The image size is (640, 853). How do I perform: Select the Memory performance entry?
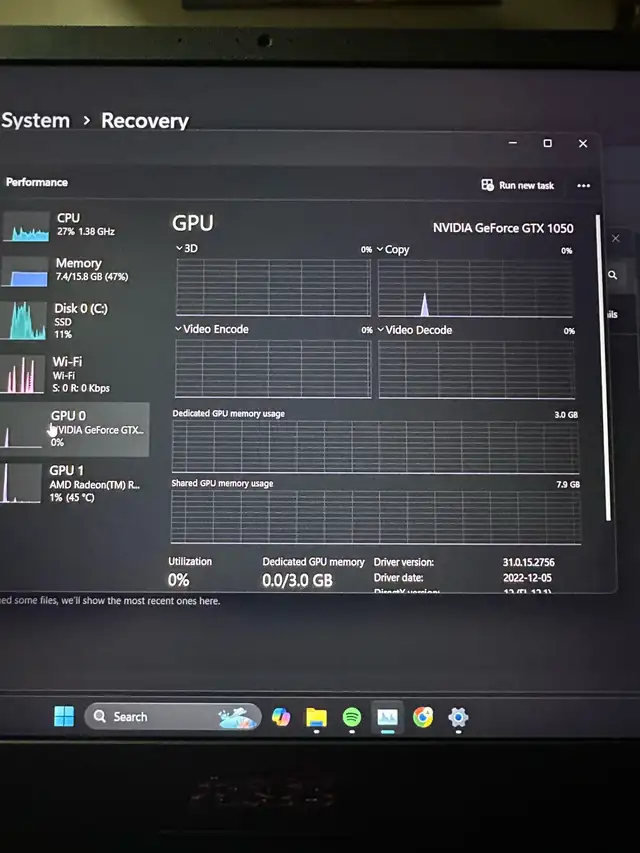[75, 270]
